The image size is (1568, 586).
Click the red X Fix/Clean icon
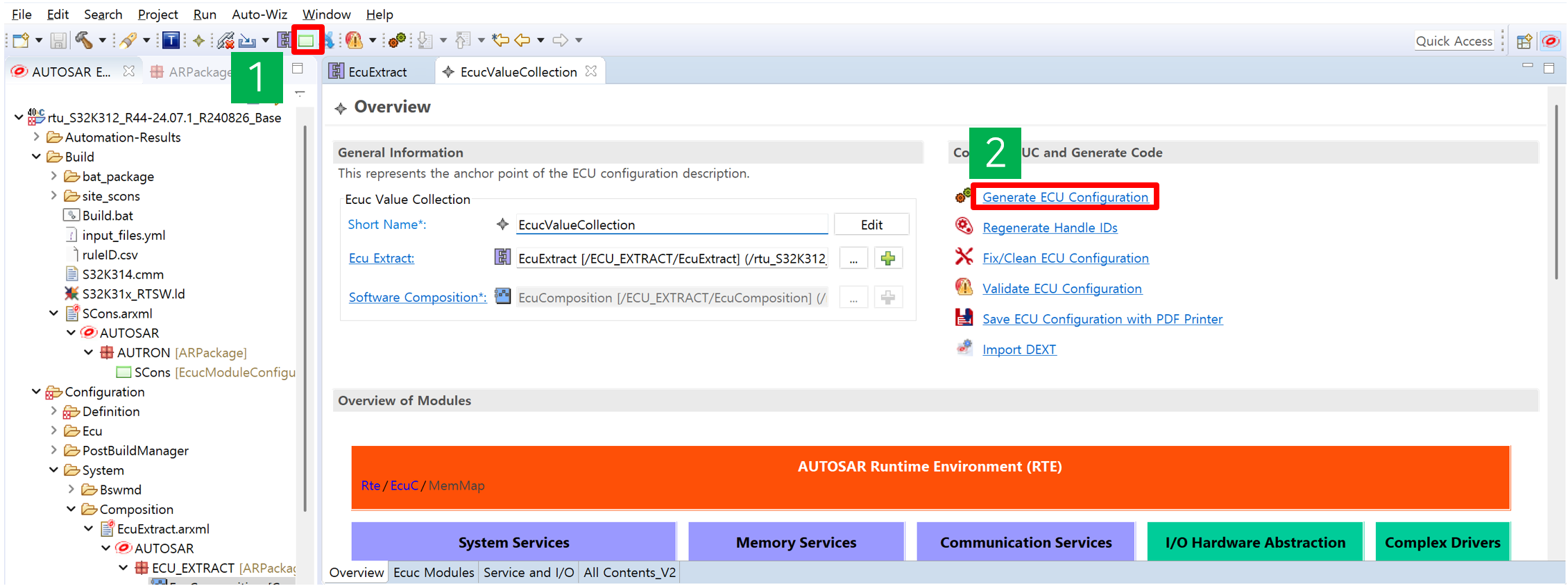tap(964, 257)
